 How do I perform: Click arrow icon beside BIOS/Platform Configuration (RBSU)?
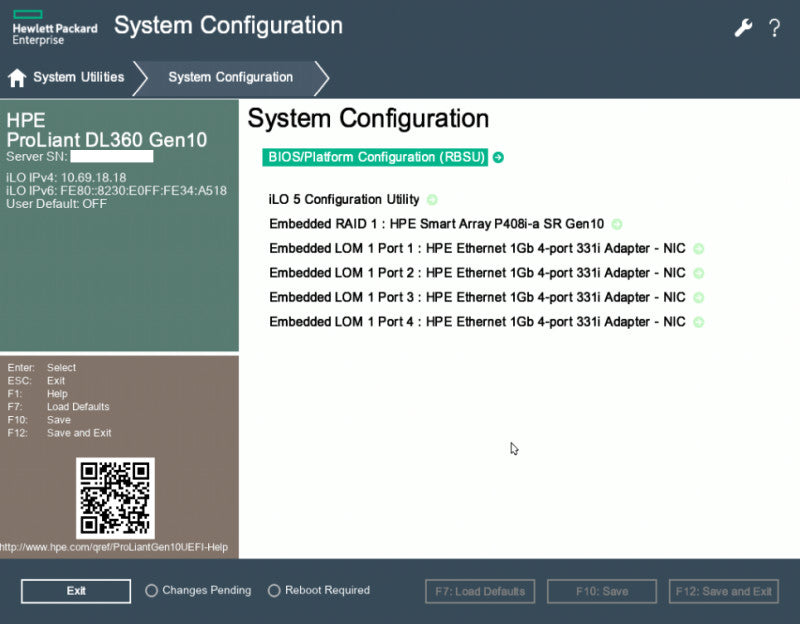(x=498, y=157)
